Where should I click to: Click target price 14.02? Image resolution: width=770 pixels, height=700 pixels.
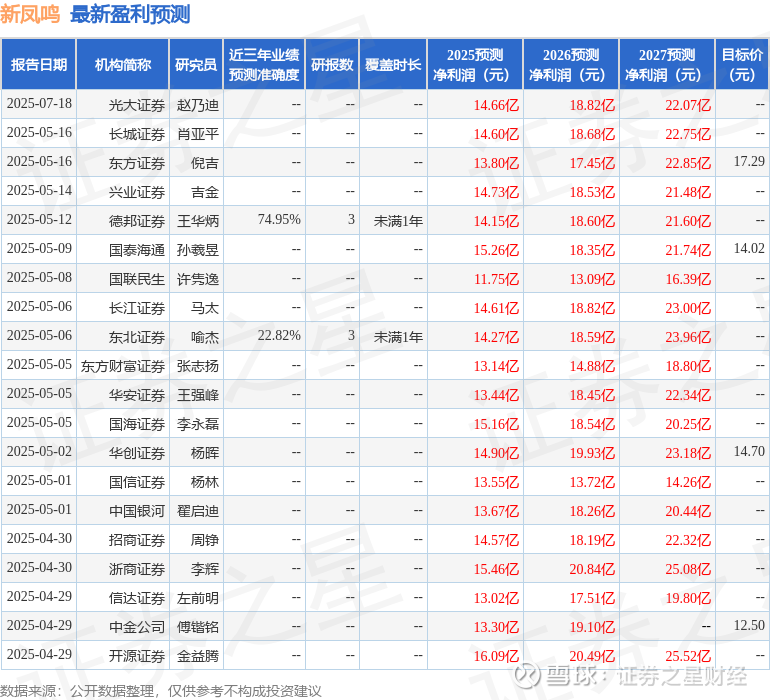749,248
